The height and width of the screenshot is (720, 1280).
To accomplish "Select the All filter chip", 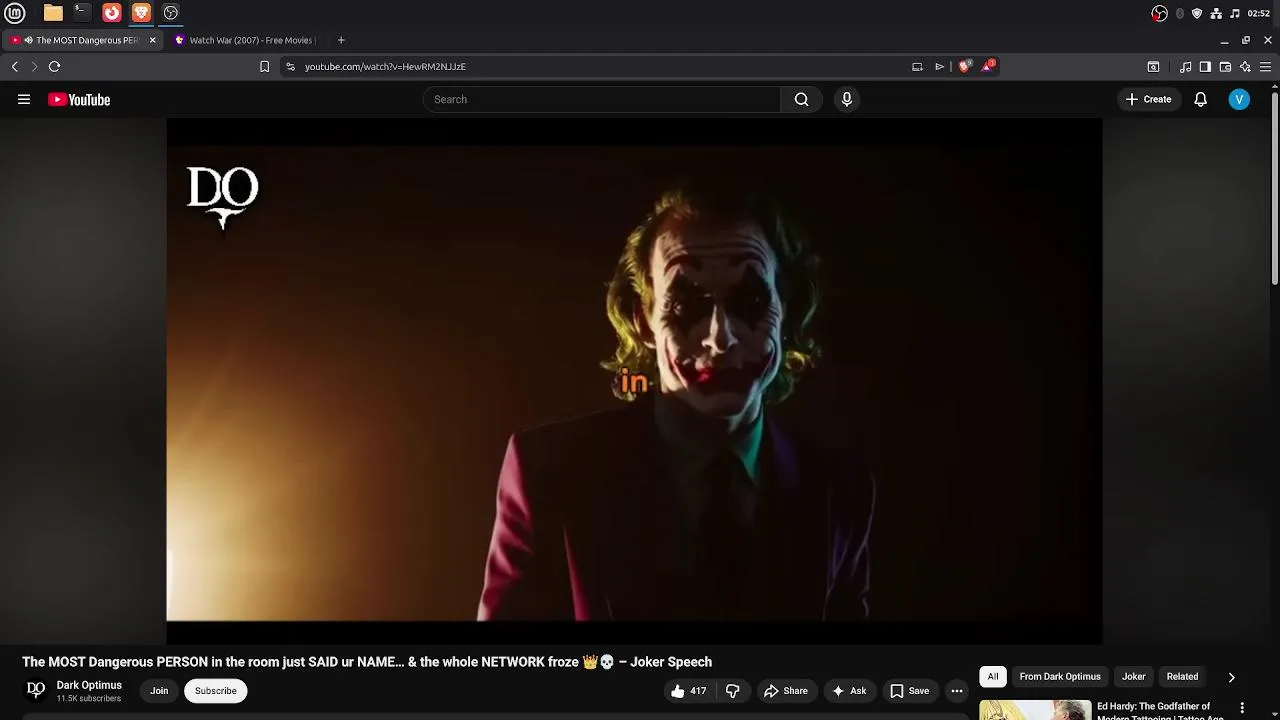I will (x=993, y=677).
